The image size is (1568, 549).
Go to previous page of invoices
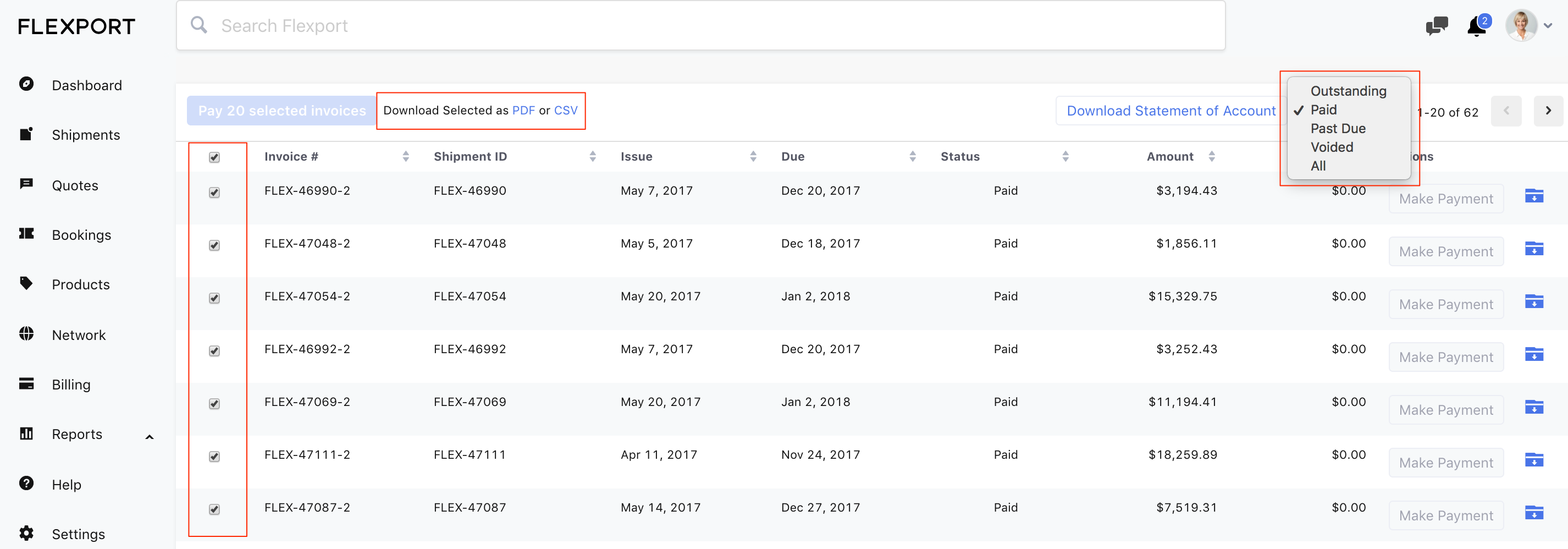coord(1506,111)
